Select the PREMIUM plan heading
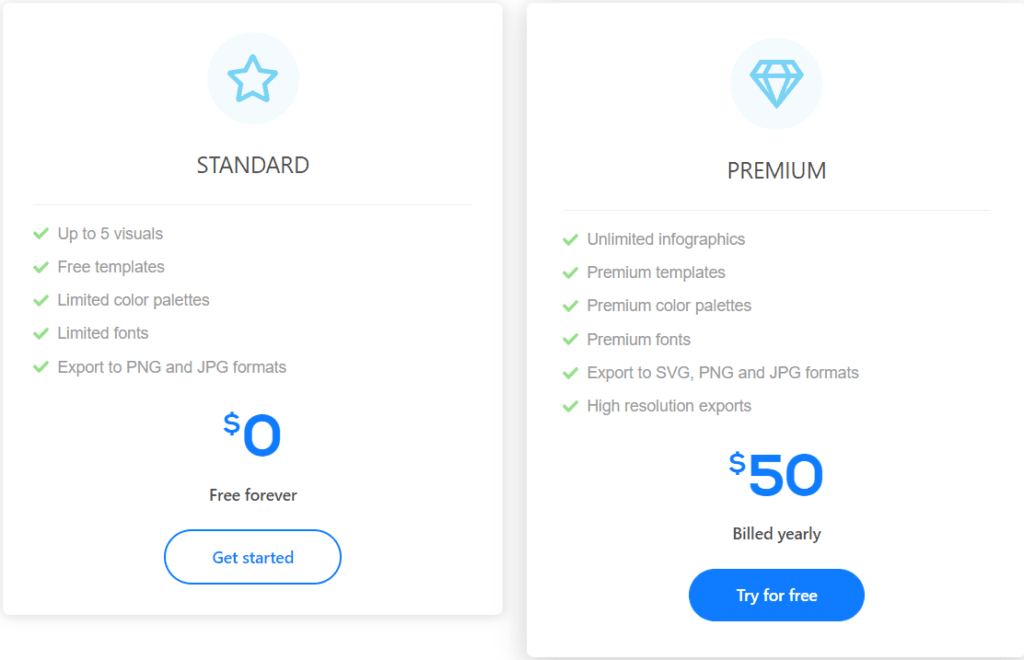1024x660 pixels. point(776,171)
